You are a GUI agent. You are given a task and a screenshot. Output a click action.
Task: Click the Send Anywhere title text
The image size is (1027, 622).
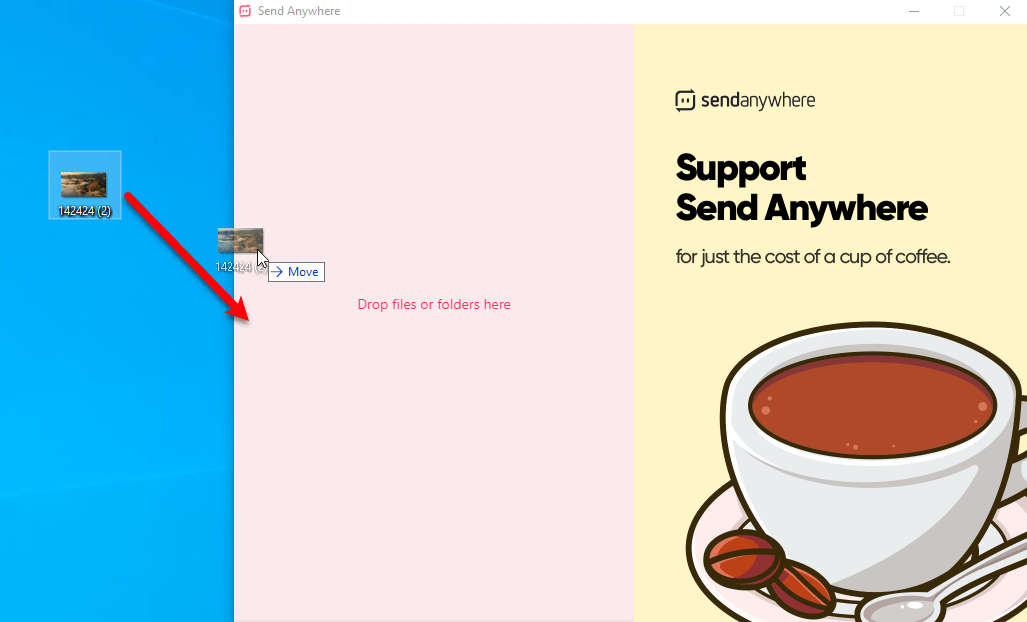pyautogui.click(x=299, y=11)
